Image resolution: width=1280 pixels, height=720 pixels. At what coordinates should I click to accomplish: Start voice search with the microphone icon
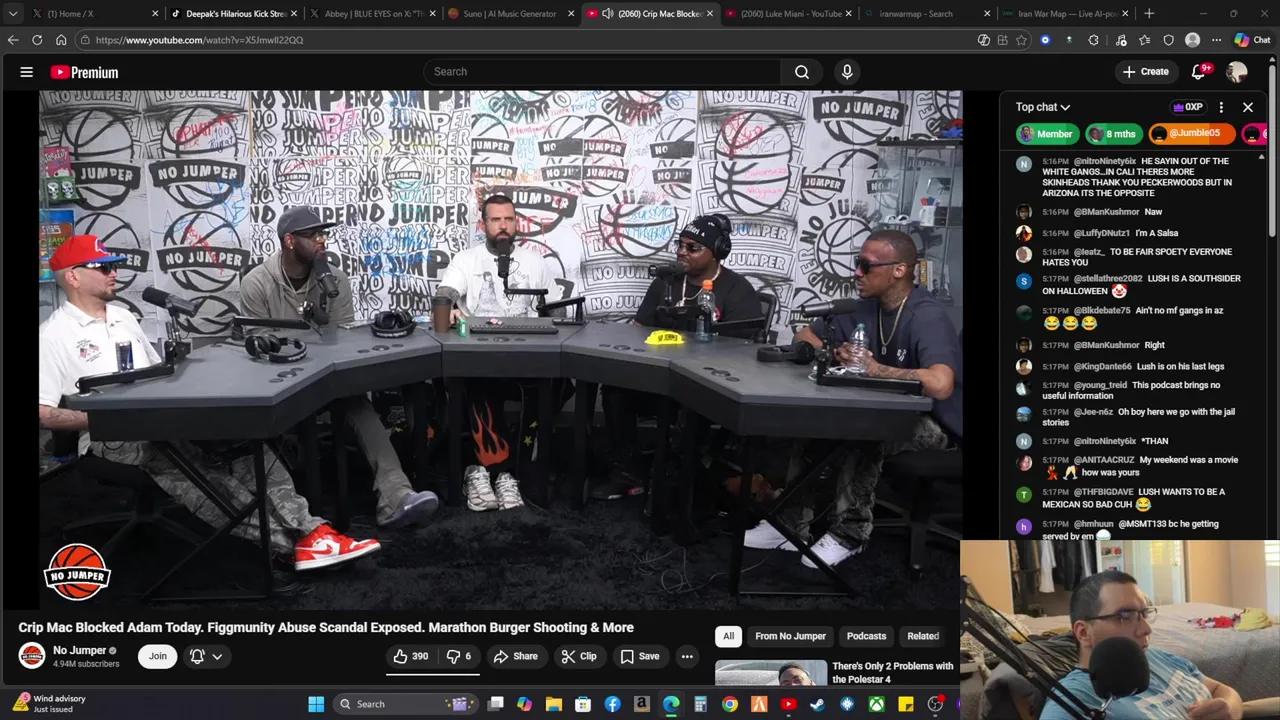[x=847, y=72]
